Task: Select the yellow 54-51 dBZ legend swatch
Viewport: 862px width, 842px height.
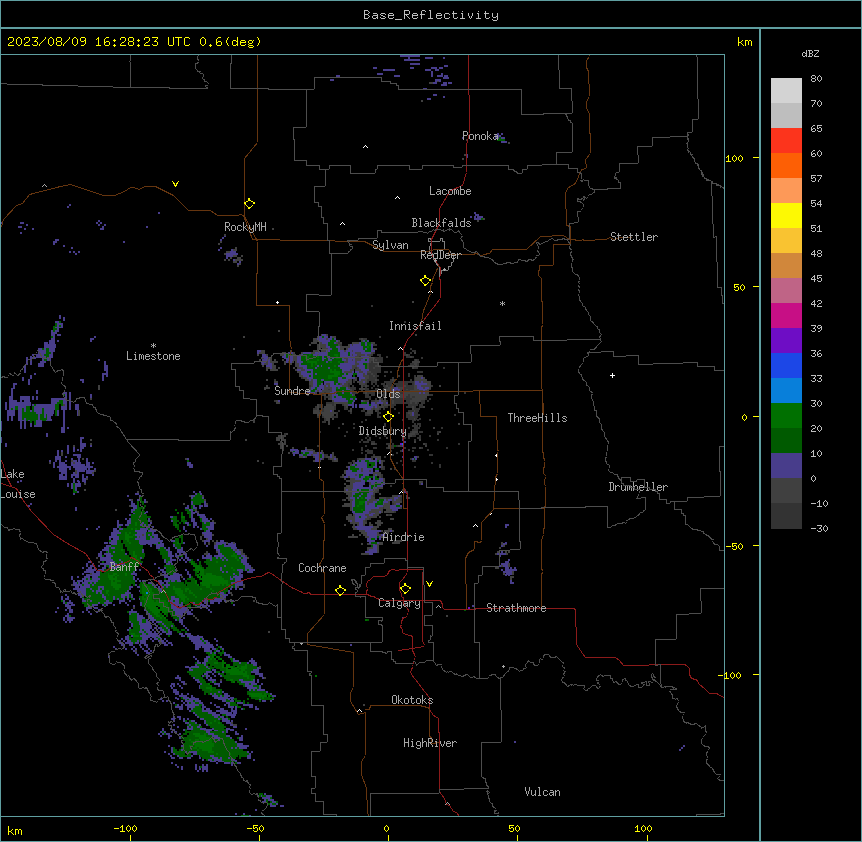Action: coord(786,215)
